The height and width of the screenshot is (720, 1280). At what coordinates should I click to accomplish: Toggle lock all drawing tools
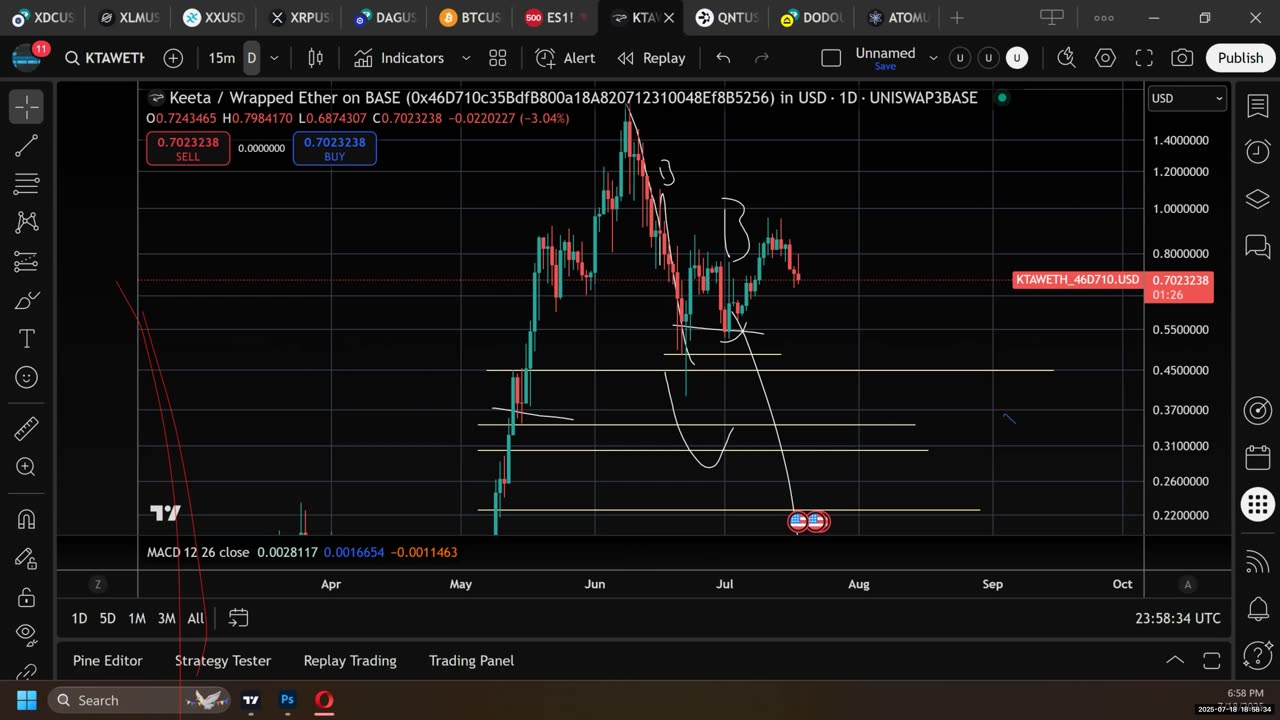26,597
